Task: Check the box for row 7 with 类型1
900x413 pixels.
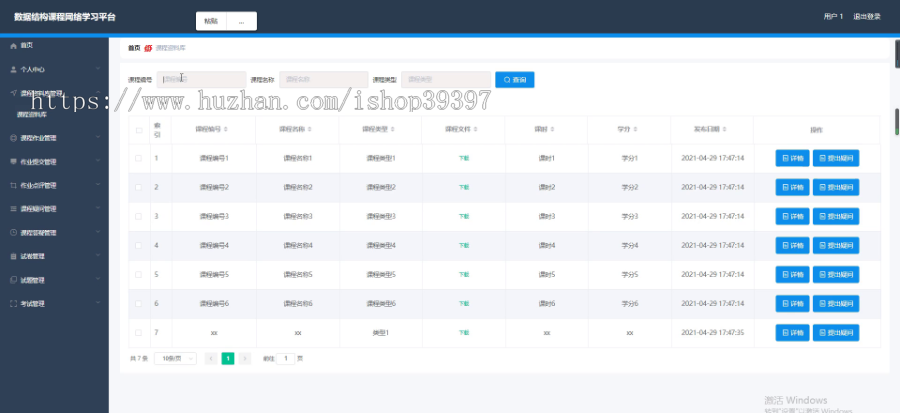Action: pyautogui.click(x=138, y=332)
